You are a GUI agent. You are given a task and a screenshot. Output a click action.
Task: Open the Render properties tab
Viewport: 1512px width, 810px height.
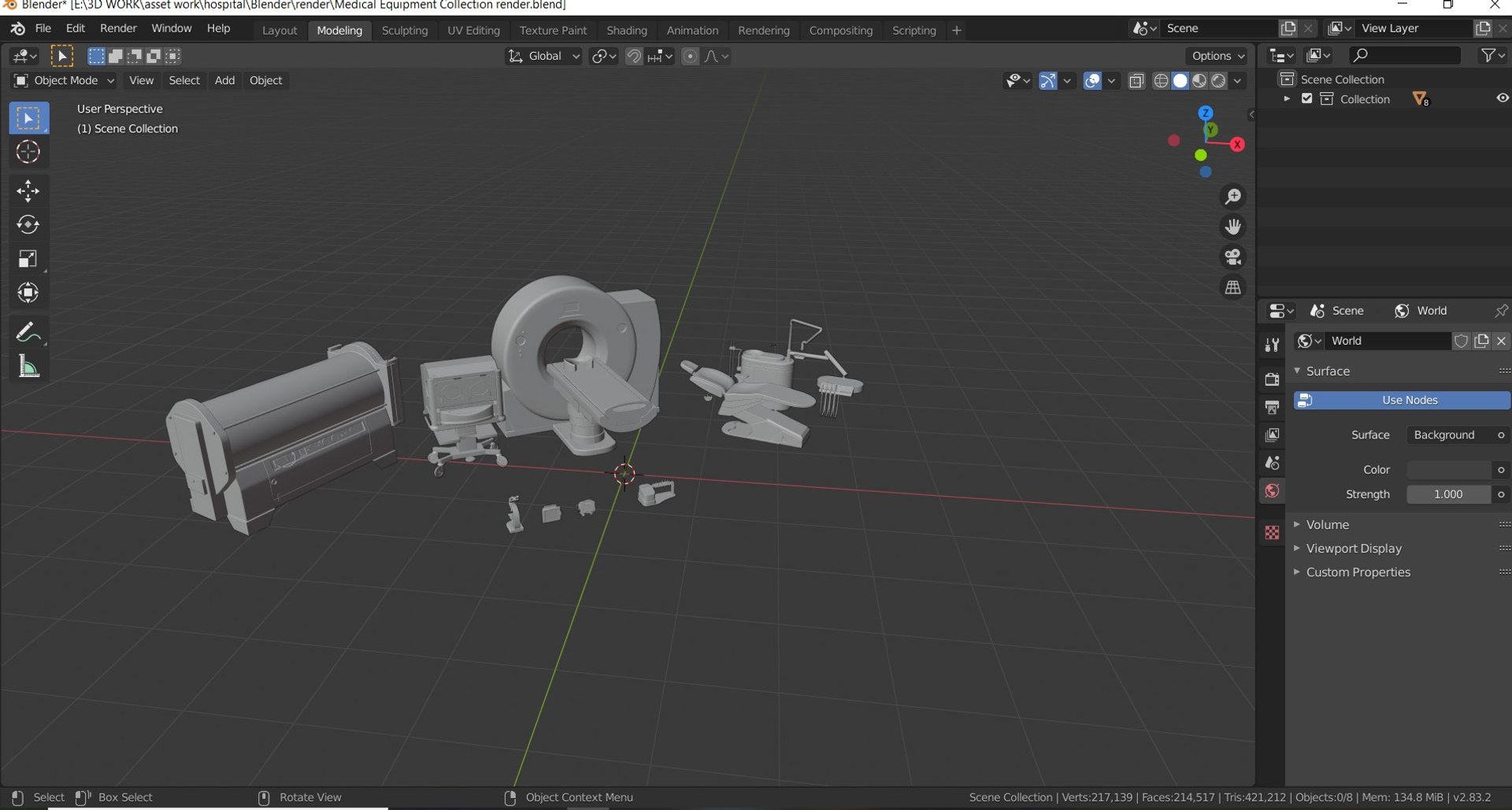[1272, 379]
